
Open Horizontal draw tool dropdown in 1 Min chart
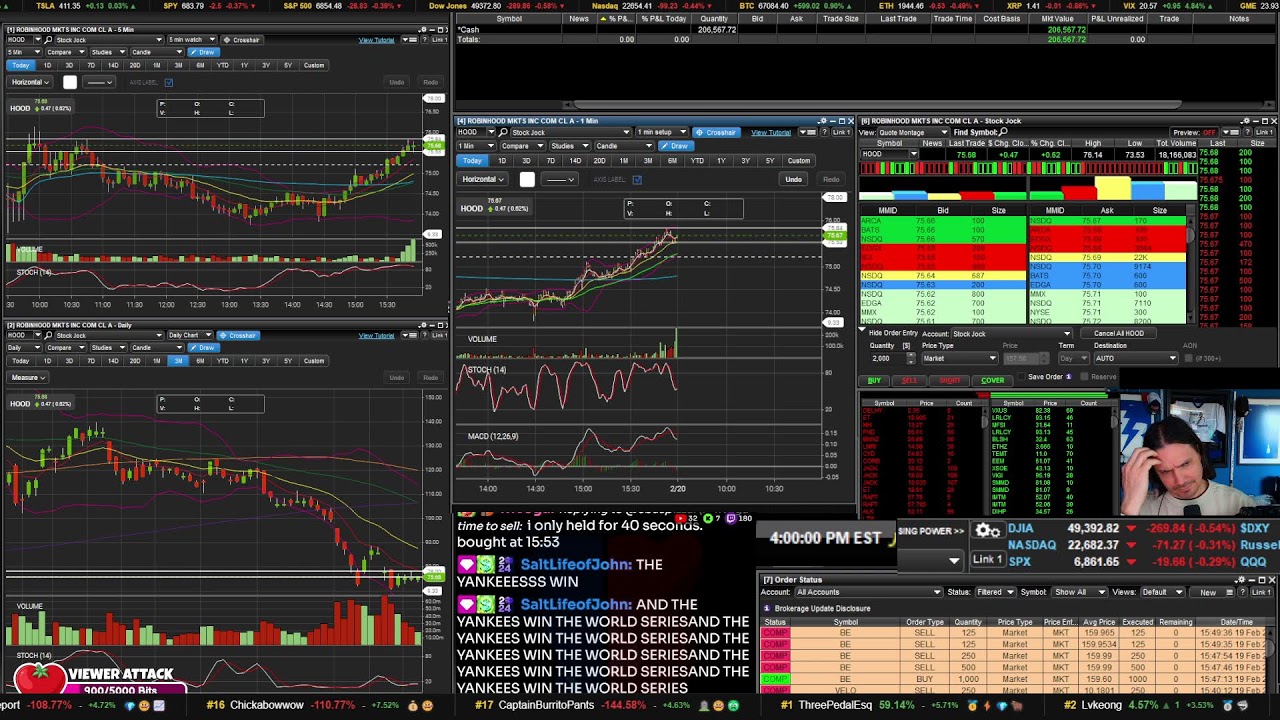(x=483, y=179)
